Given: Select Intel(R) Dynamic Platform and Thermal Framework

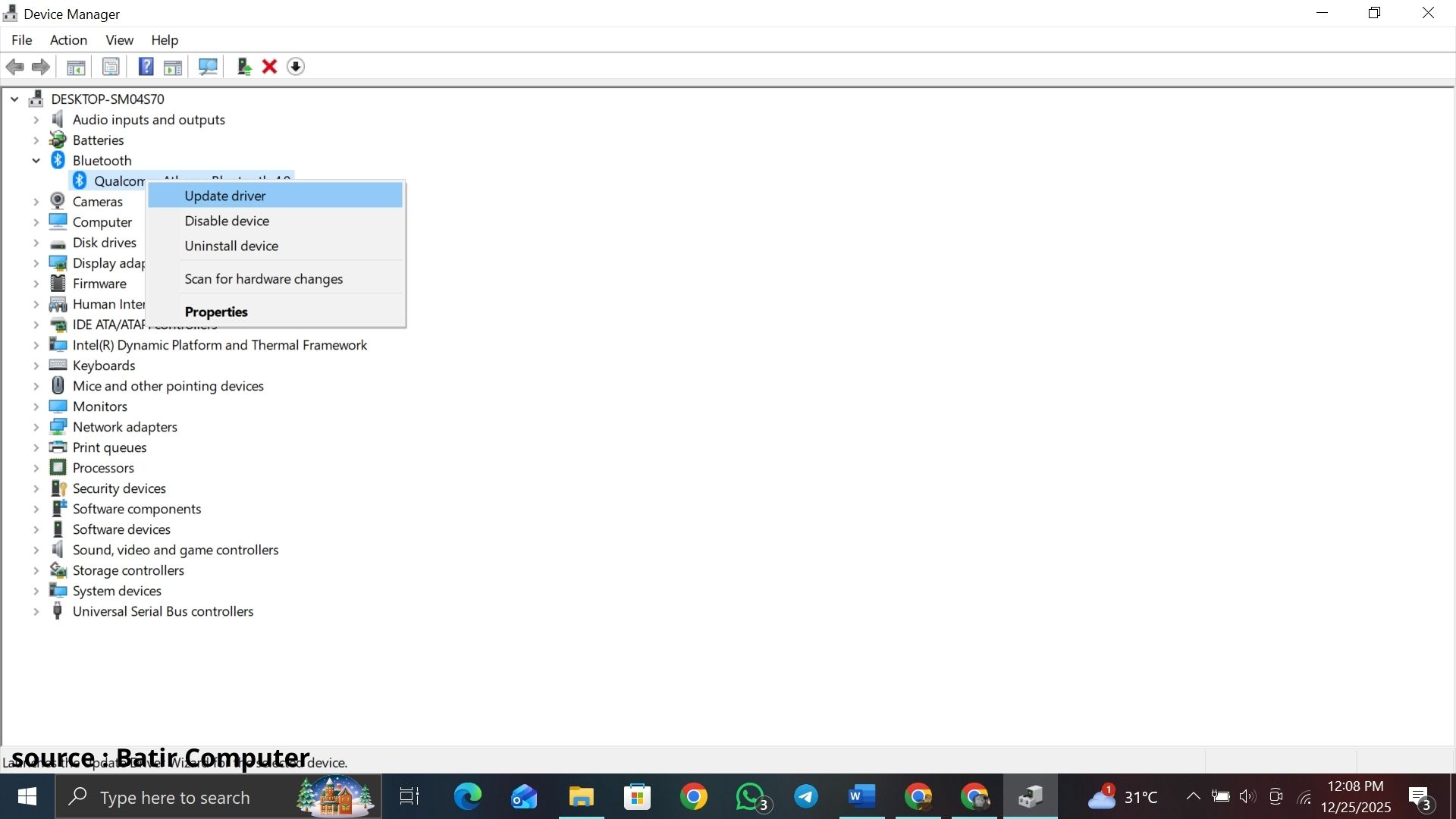Looking at the screenshot, I should pyautogui.click(x=220, y=345).
